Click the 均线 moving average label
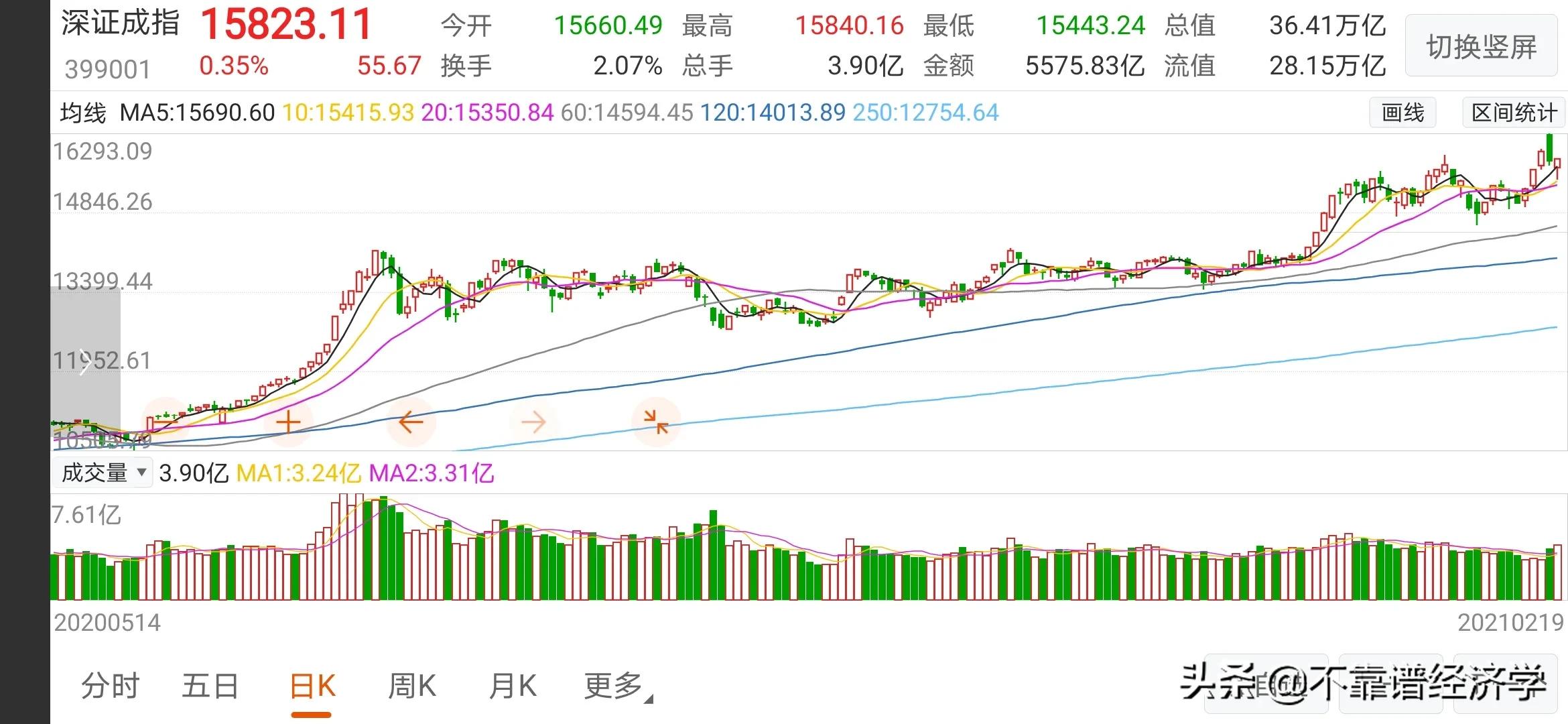This screenshot has width=1568, height=724. [x=83, y=113]
